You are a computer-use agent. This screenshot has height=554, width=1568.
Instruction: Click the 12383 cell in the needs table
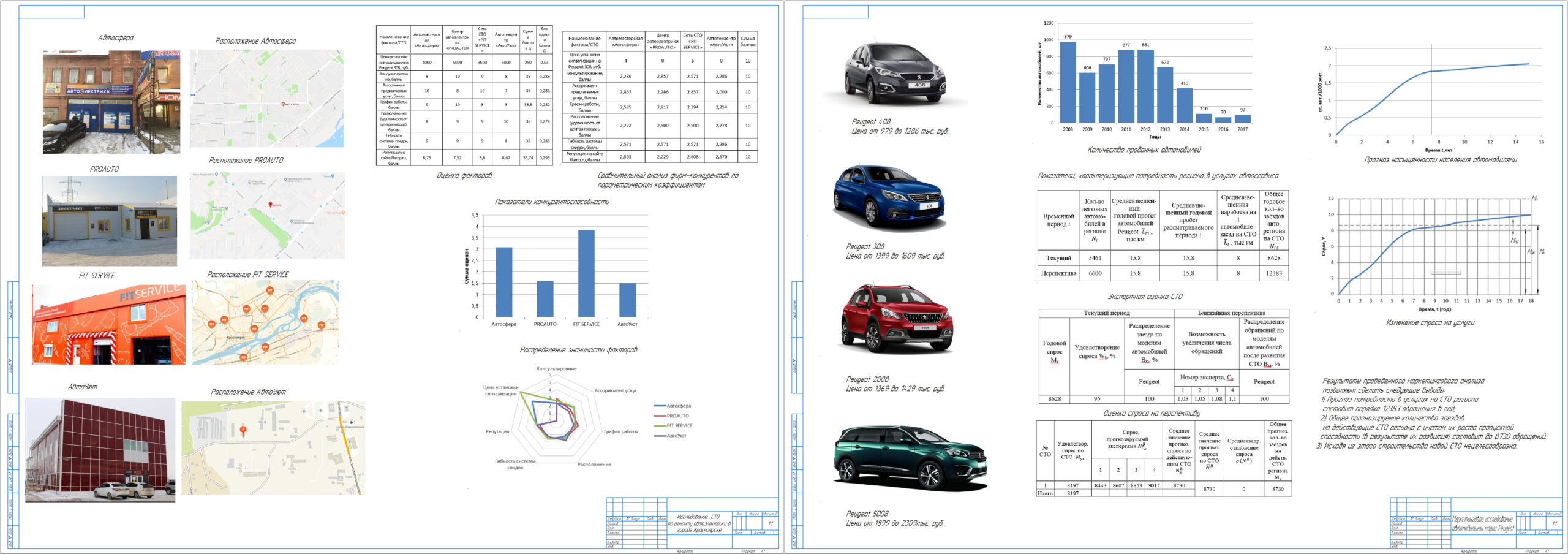[x=1273, y=273]
